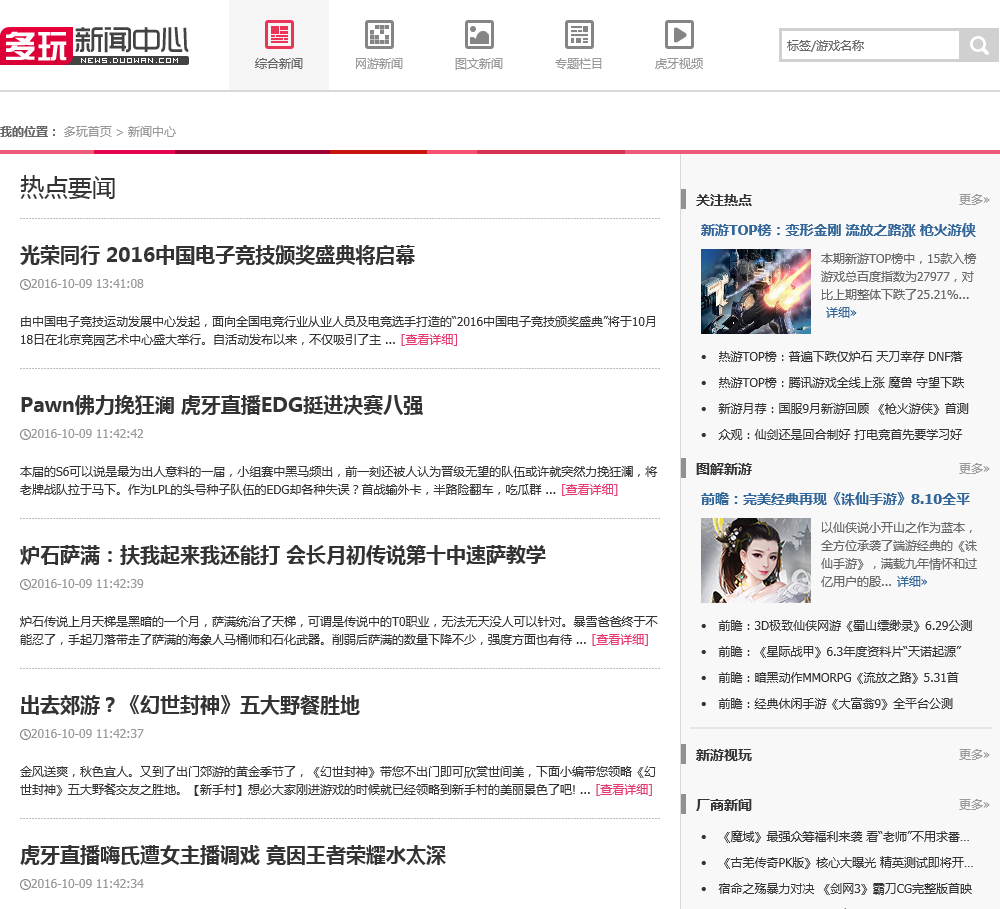
Task: Click the 诛仙手游 character thumbnail
Action: 756,561
